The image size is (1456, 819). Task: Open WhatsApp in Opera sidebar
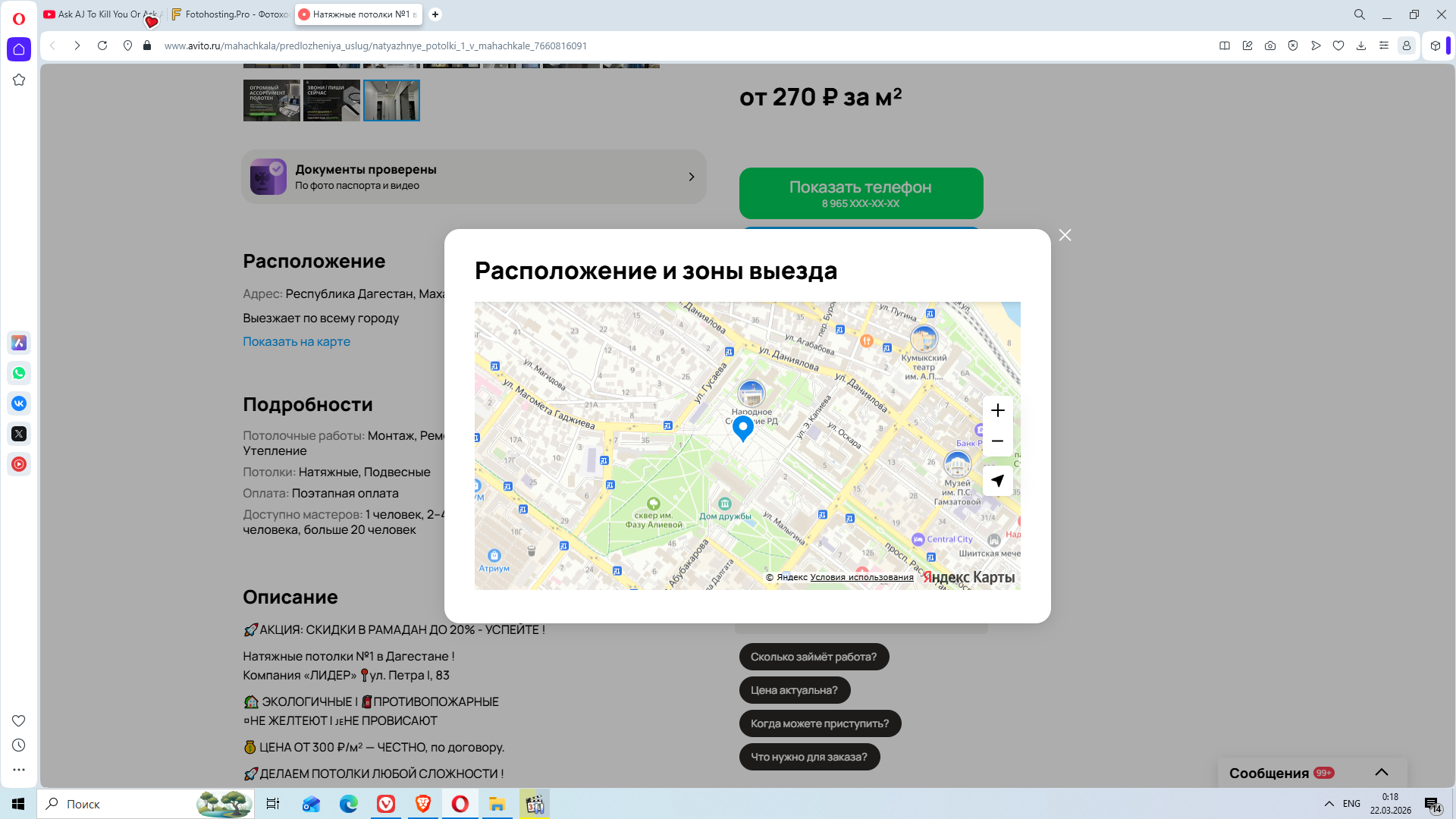point(19,373)
